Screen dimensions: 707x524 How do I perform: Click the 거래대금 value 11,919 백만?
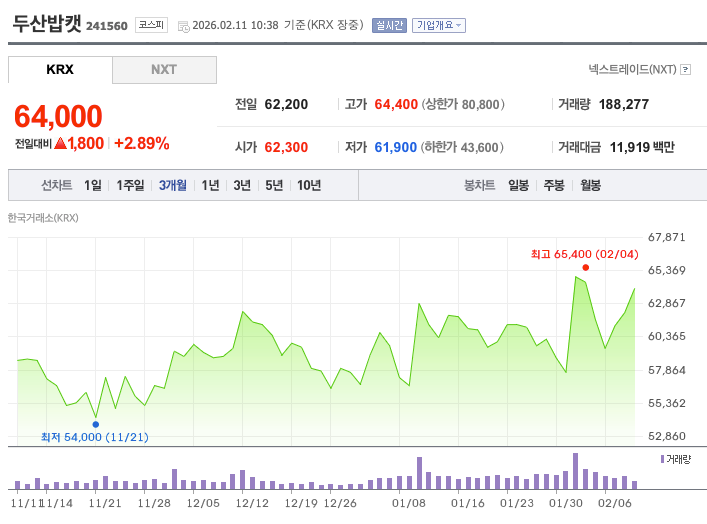(x=642, y=147)
